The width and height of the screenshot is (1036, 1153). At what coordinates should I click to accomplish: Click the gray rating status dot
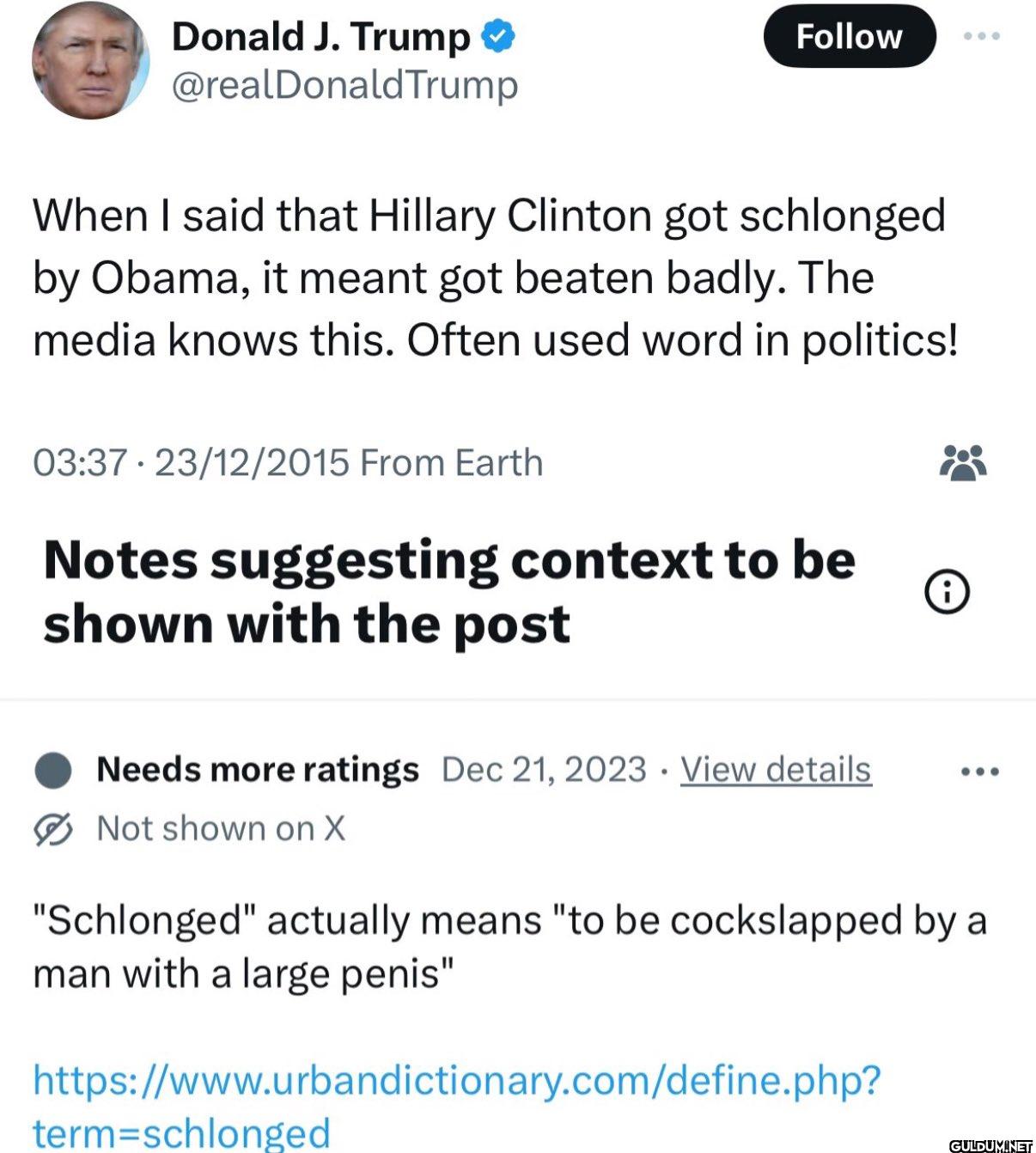52,769
